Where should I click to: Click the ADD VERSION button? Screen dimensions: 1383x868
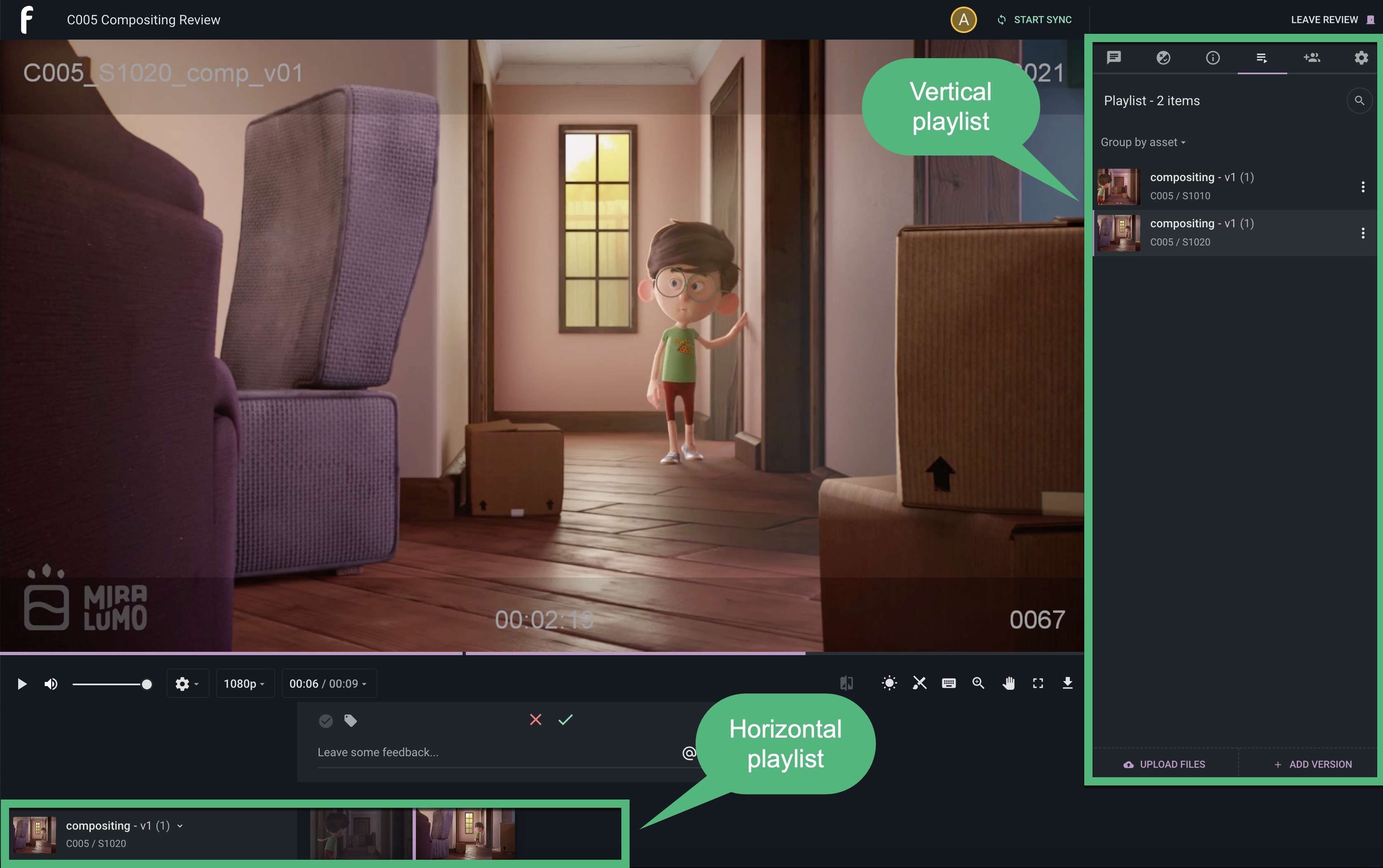[1312, 764]
